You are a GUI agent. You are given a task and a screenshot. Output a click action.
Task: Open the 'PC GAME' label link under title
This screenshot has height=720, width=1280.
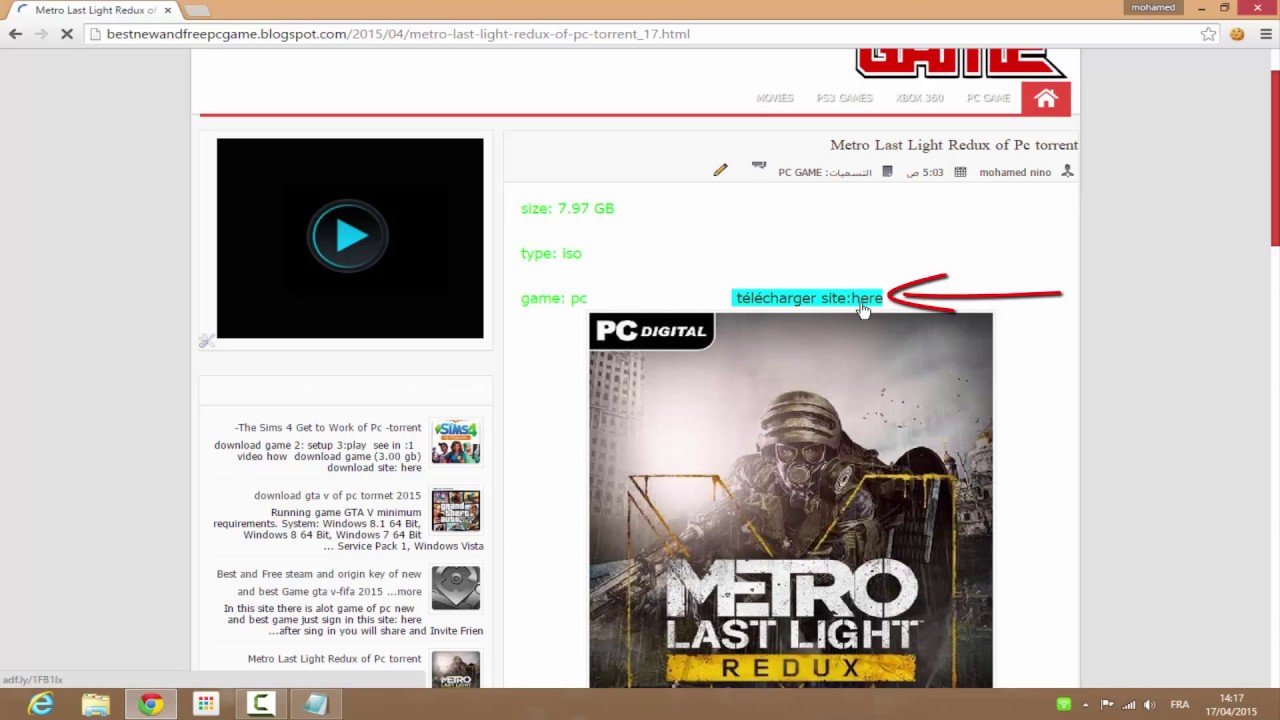point(800,172)
